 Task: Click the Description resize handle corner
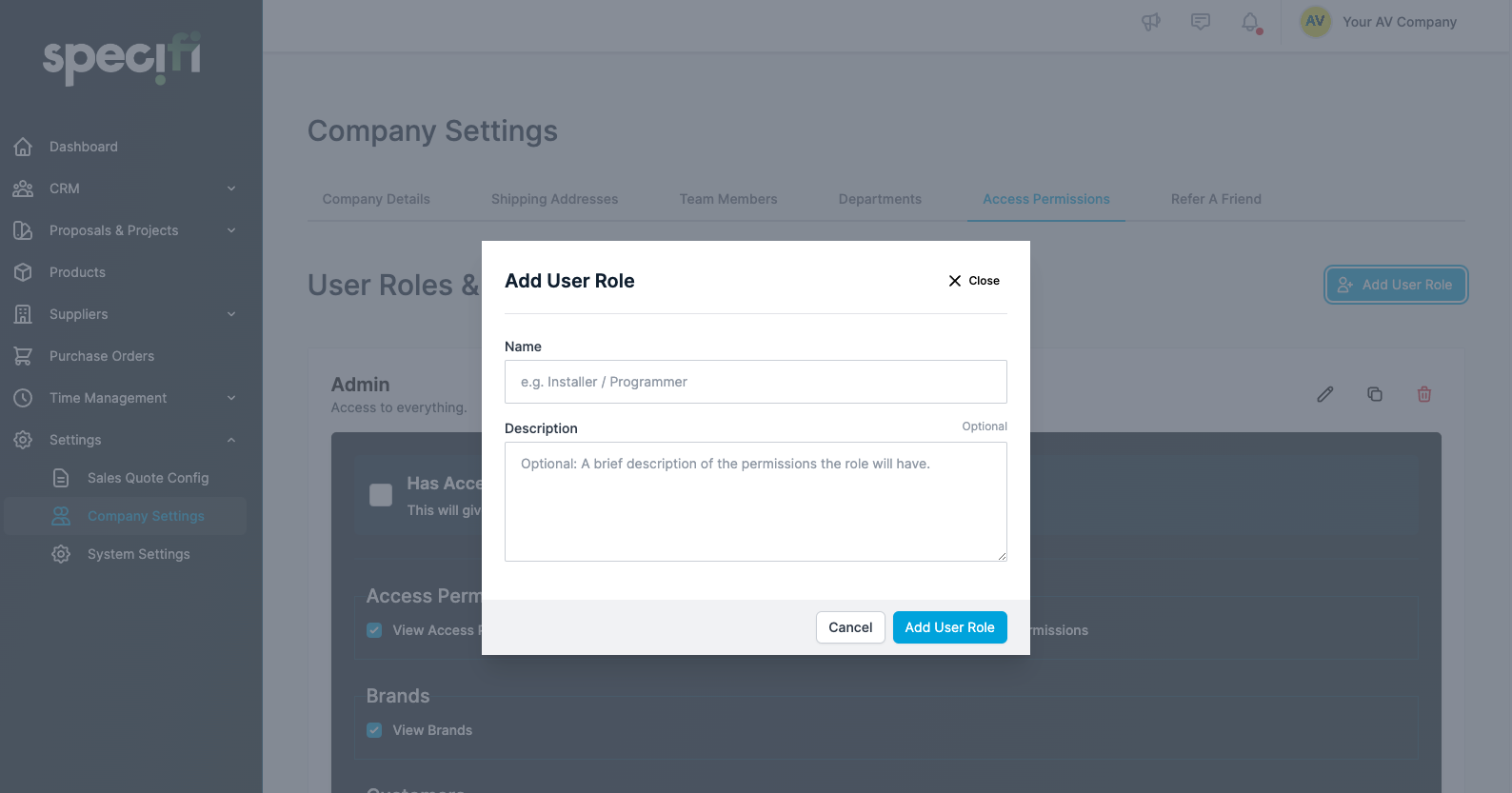click(1002, 556)
